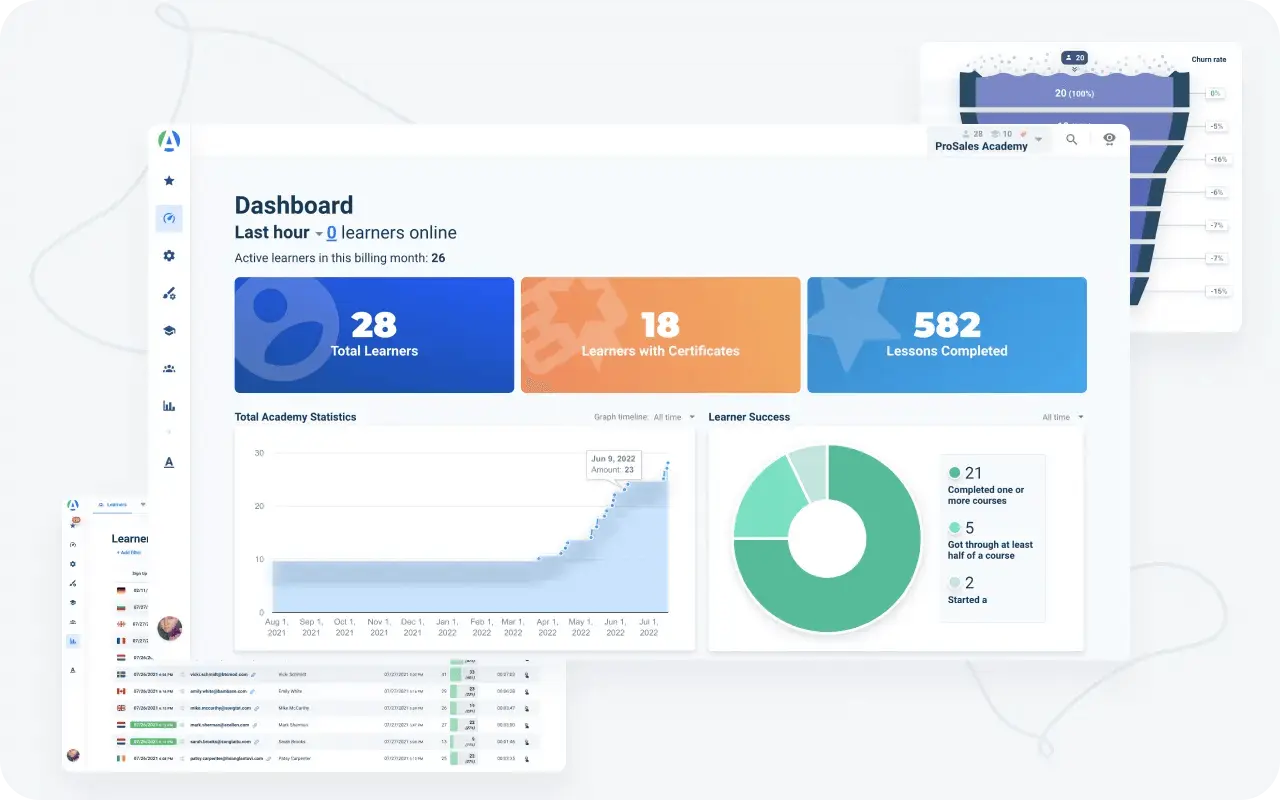Click the search magnifier icon in header
Image resolution: width=1280 pixels, height=800 pixels.
pos(1072,140)
